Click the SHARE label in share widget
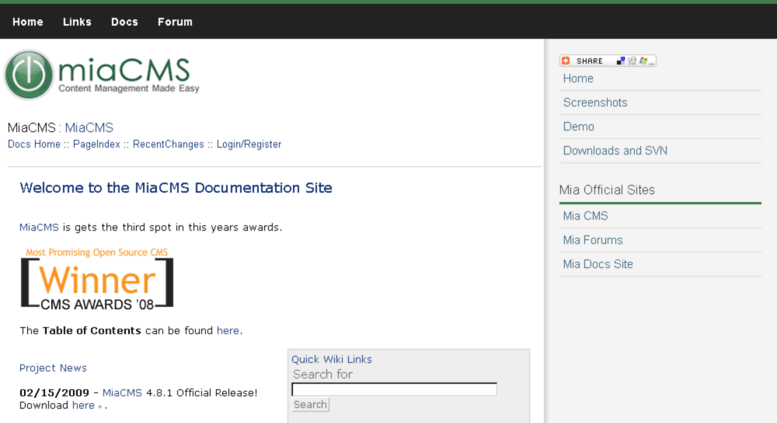The width and height of the screenshot is (777, 423). click(589, 61)
